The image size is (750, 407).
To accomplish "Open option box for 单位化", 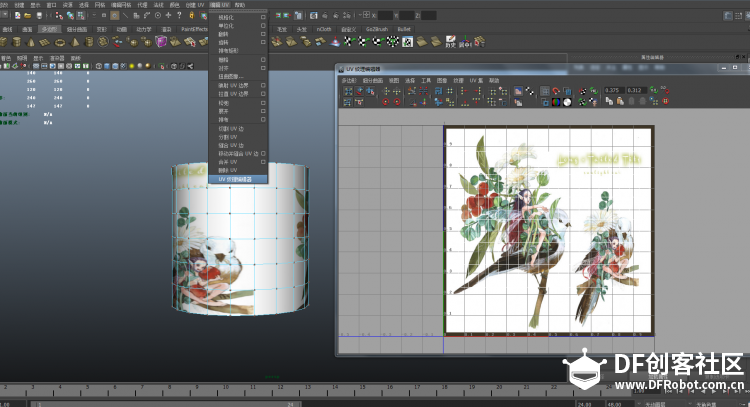I will click(263, 26).
